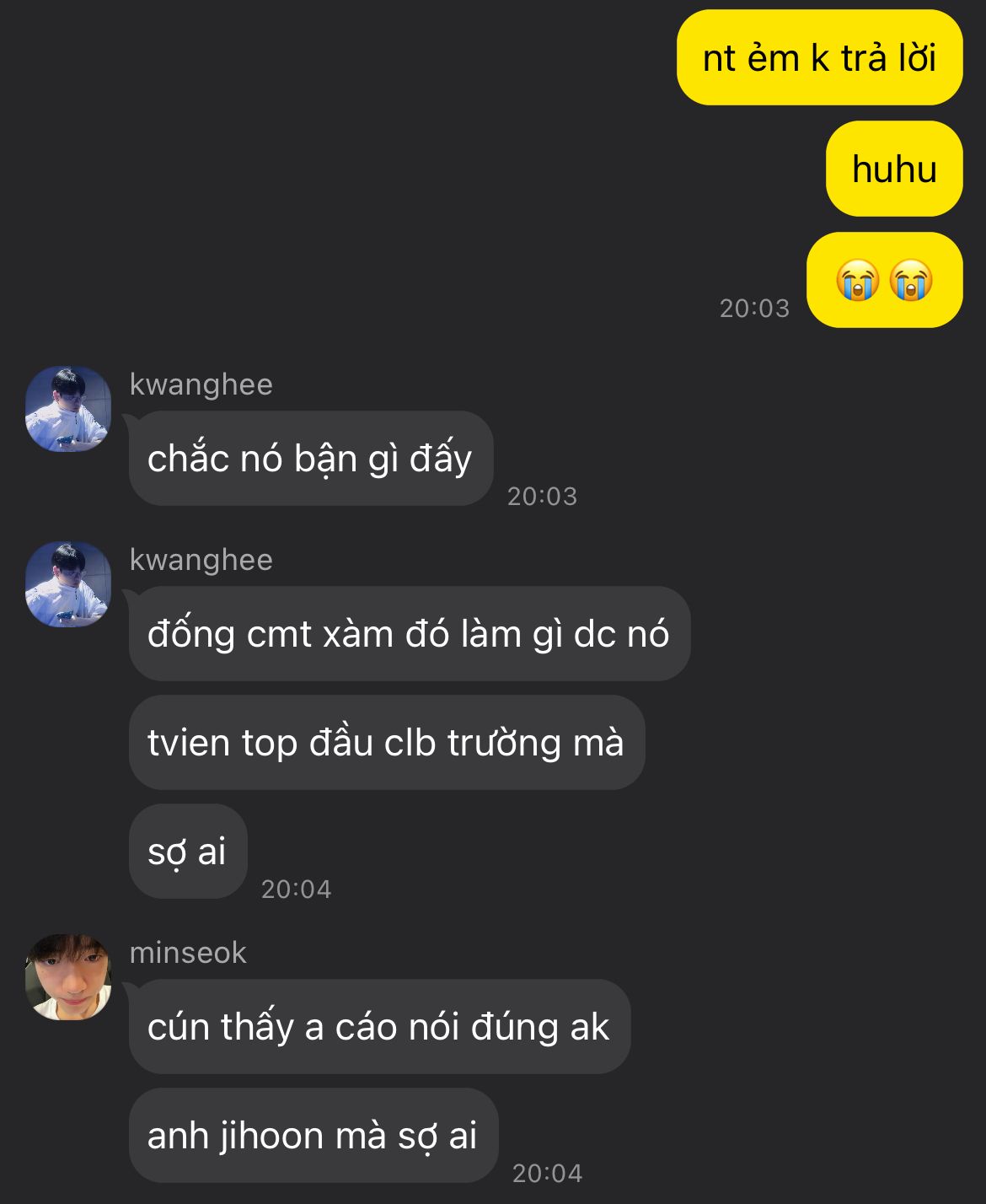The width and height of the screenshot is (986, 1204).
Task: Select the 'tvien top đầu clb trường mà' bubble
Action: 387,743
